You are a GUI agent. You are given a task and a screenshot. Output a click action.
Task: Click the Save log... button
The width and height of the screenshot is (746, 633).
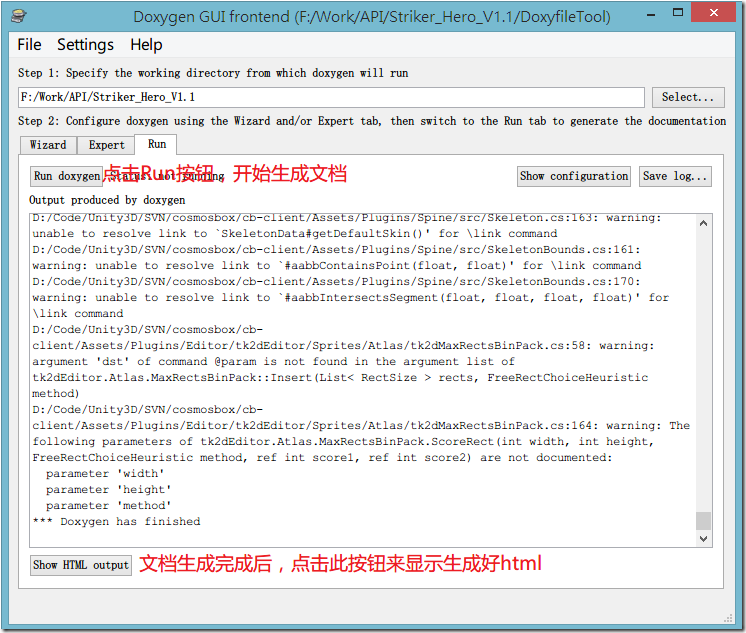[x=675, y=176]
